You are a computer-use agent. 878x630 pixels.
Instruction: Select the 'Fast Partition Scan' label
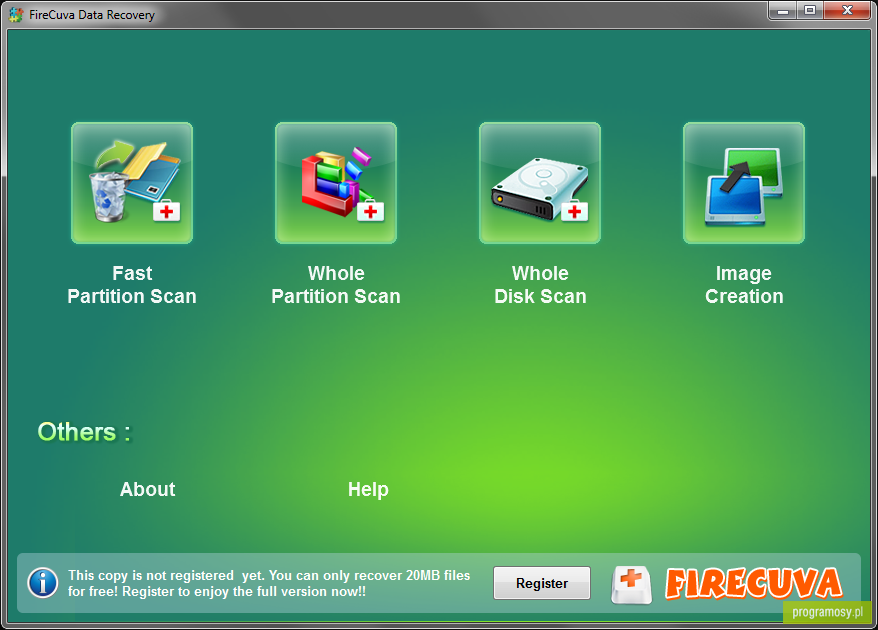(x=132, y=284)
